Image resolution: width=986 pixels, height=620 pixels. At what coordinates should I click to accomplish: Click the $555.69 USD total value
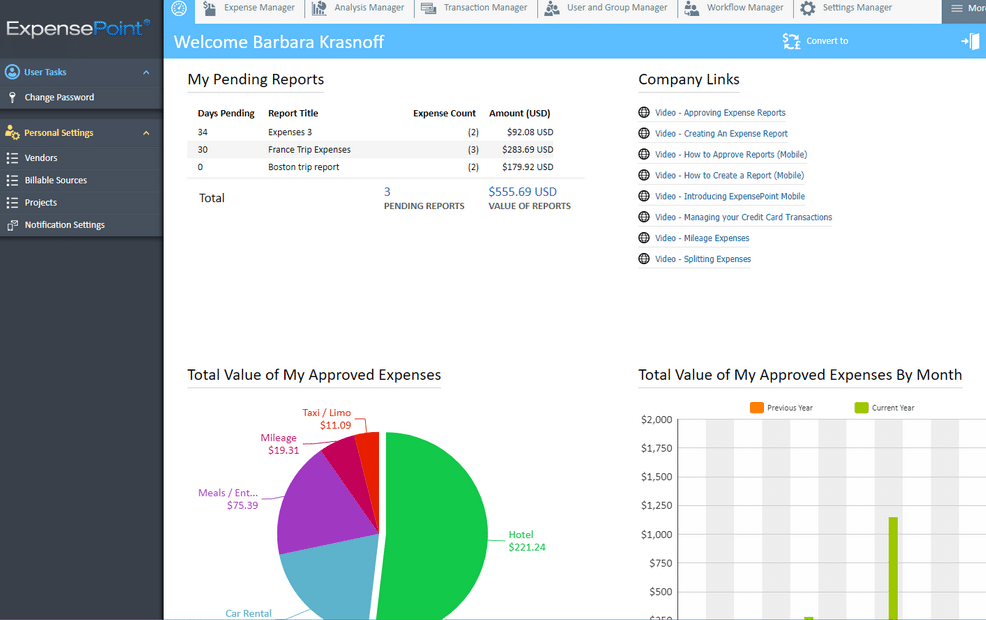tap(523, 192)
